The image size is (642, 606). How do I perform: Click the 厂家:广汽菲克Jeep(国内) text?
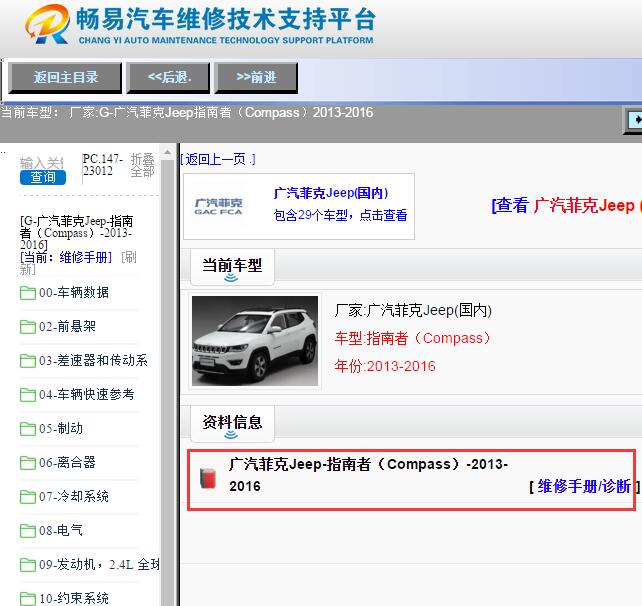pyautogui.click(x=413, y=310)
